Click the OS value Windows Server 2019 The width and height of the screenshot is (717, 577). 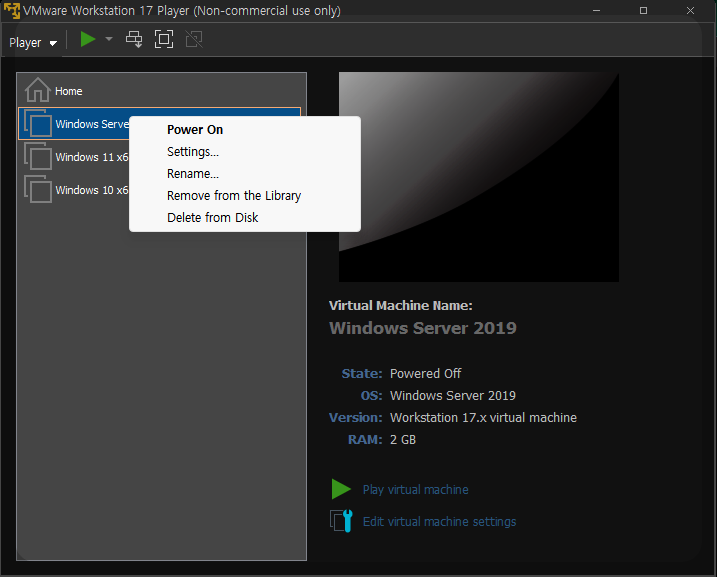click(453, 395)
